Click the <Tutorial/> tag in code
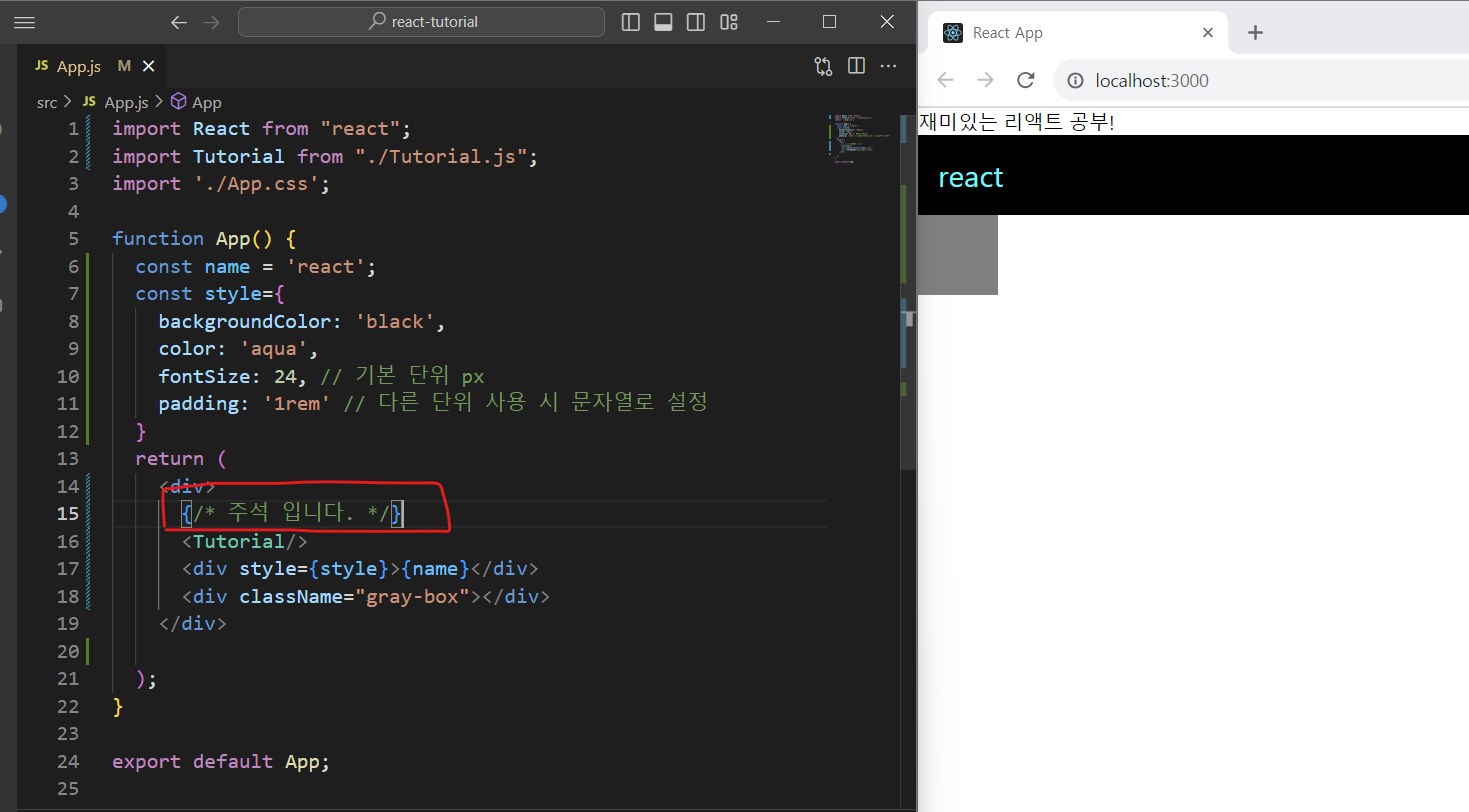Screen dimensions: 1469x812 [245, 541]
